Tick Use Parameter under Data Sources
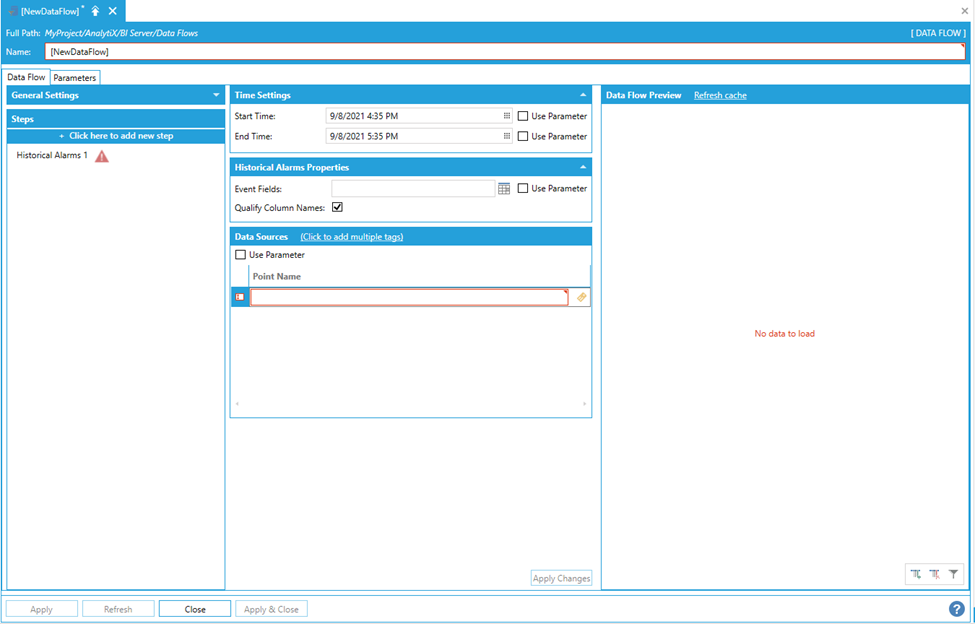Image resolution: width=975 pixels, height=624 pixels. tap(240, 255)
